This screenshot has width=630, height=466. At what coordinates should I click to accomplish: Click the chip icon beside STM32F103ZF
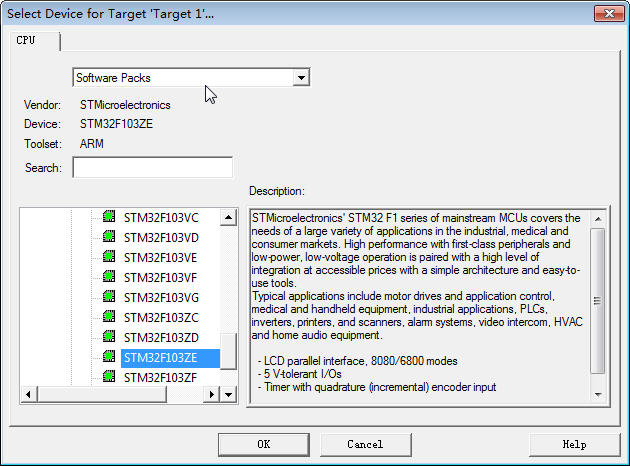coord(109,376)
